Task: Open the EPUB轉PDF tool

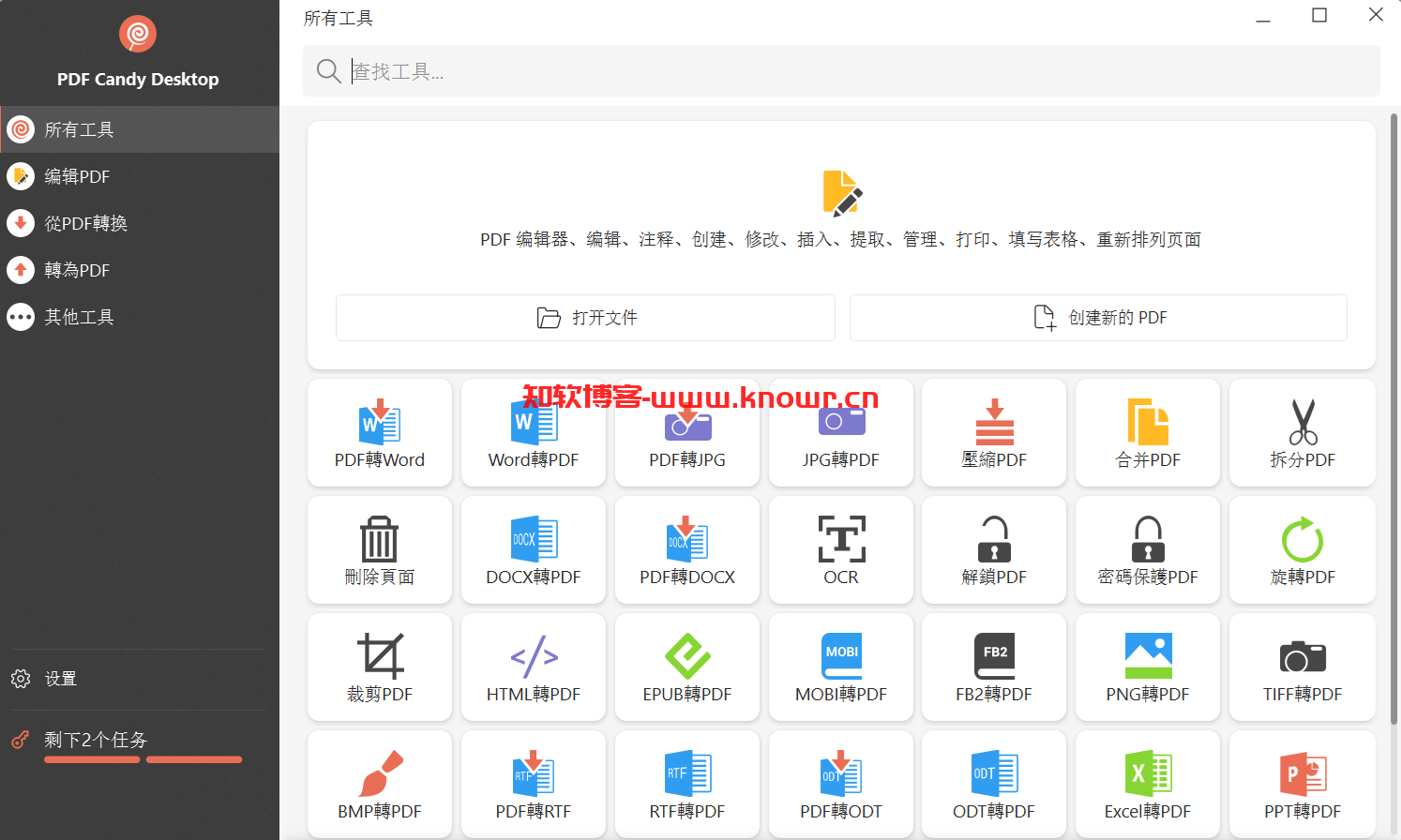Action: pyautogui.click(x=687, y=667)
